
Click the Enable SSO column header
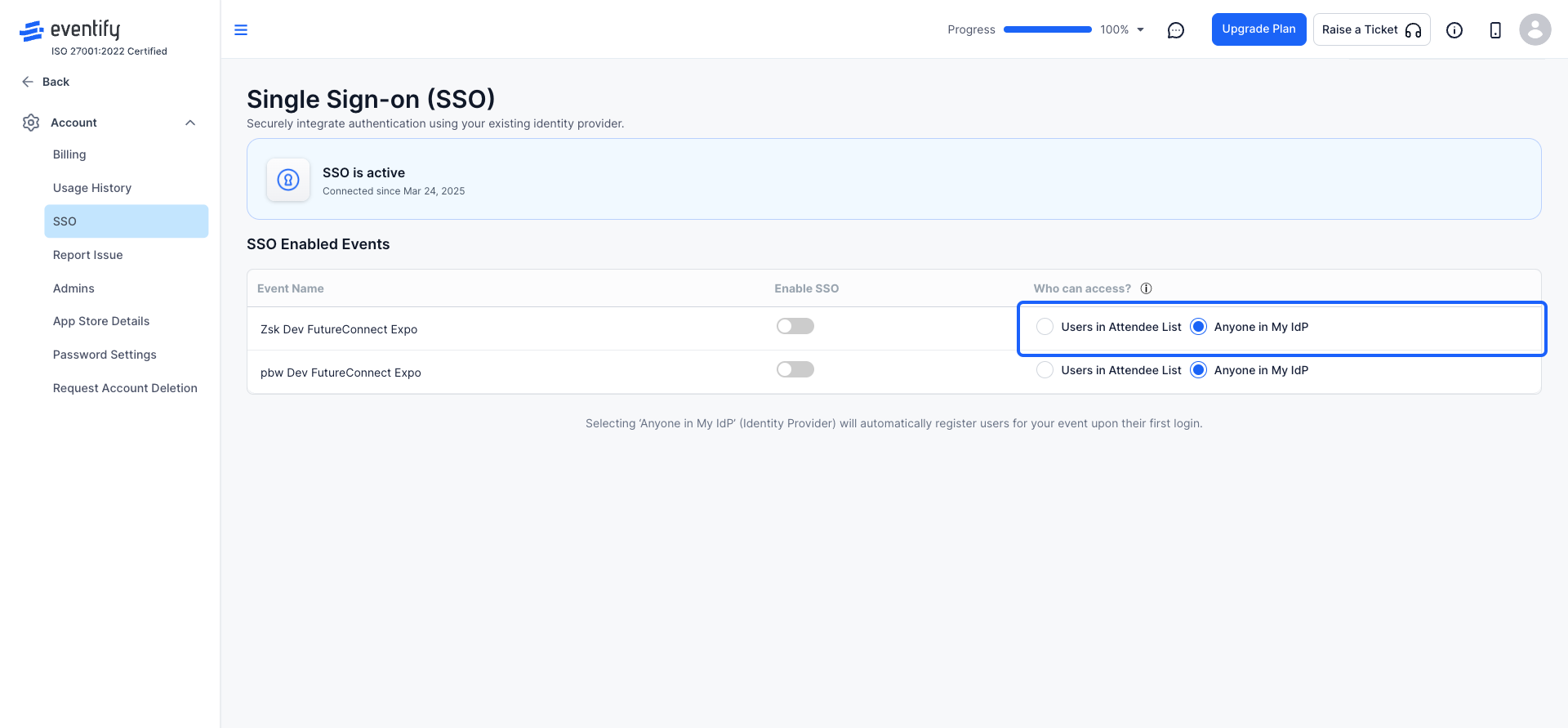coord(806,288)
